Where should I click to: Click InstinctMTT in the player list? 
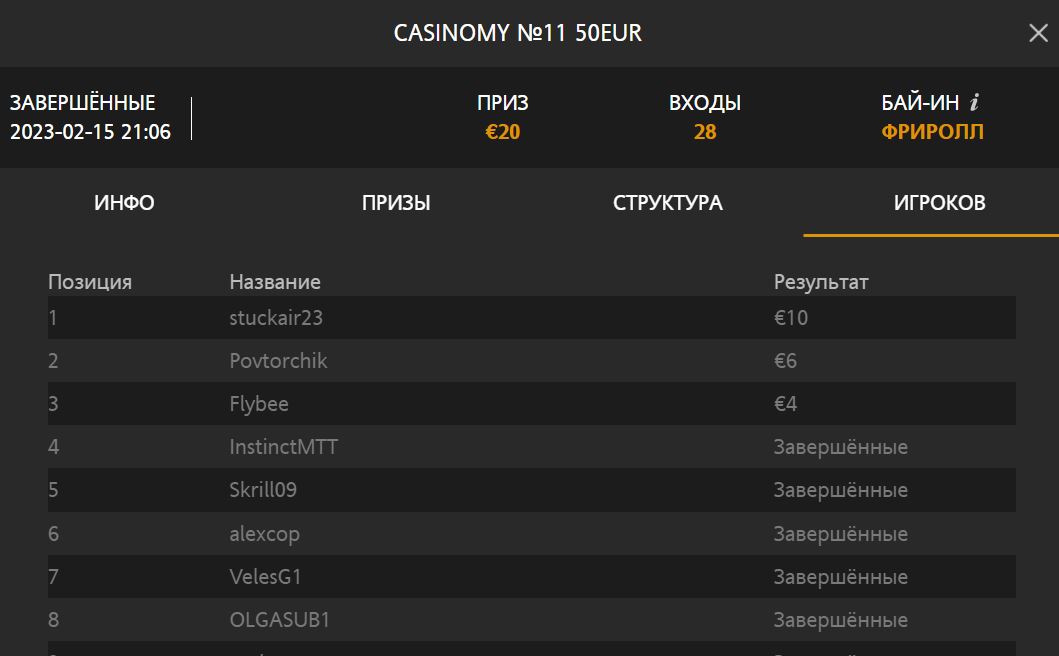point(284,447)
